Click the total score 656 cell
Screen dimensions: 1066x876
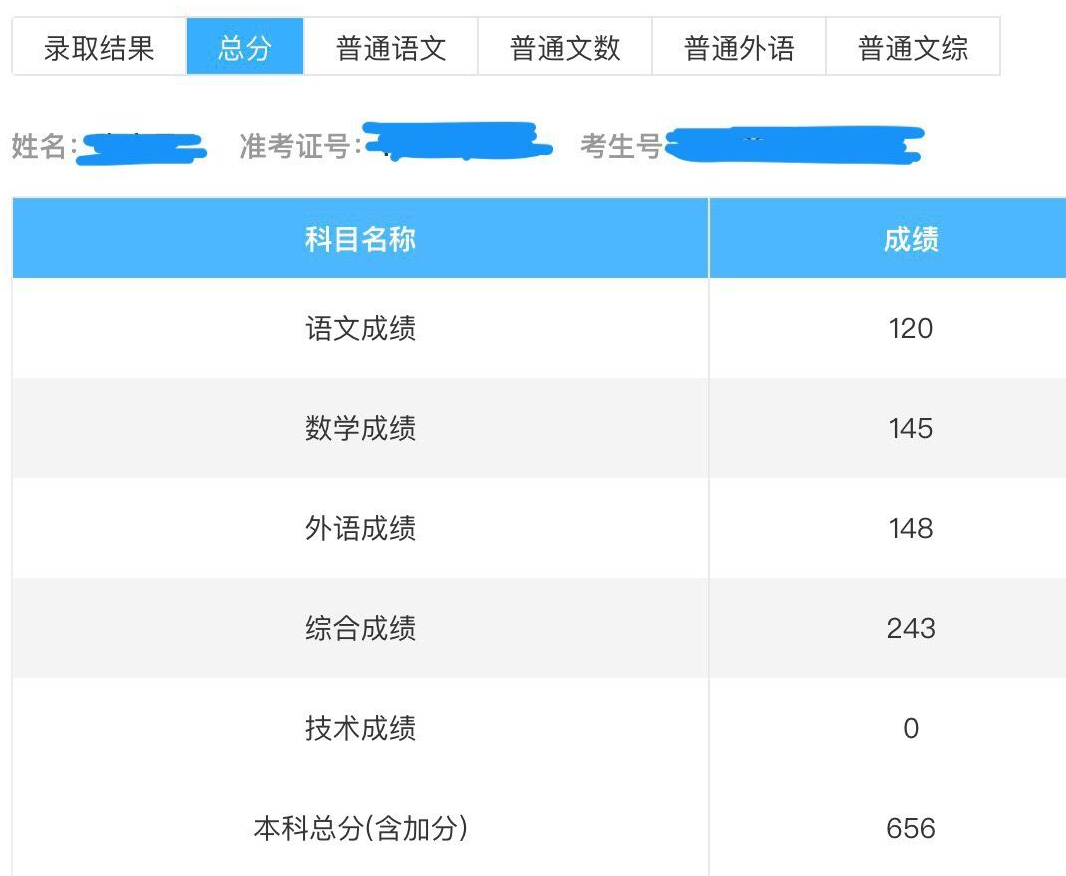tap(910, 828)
